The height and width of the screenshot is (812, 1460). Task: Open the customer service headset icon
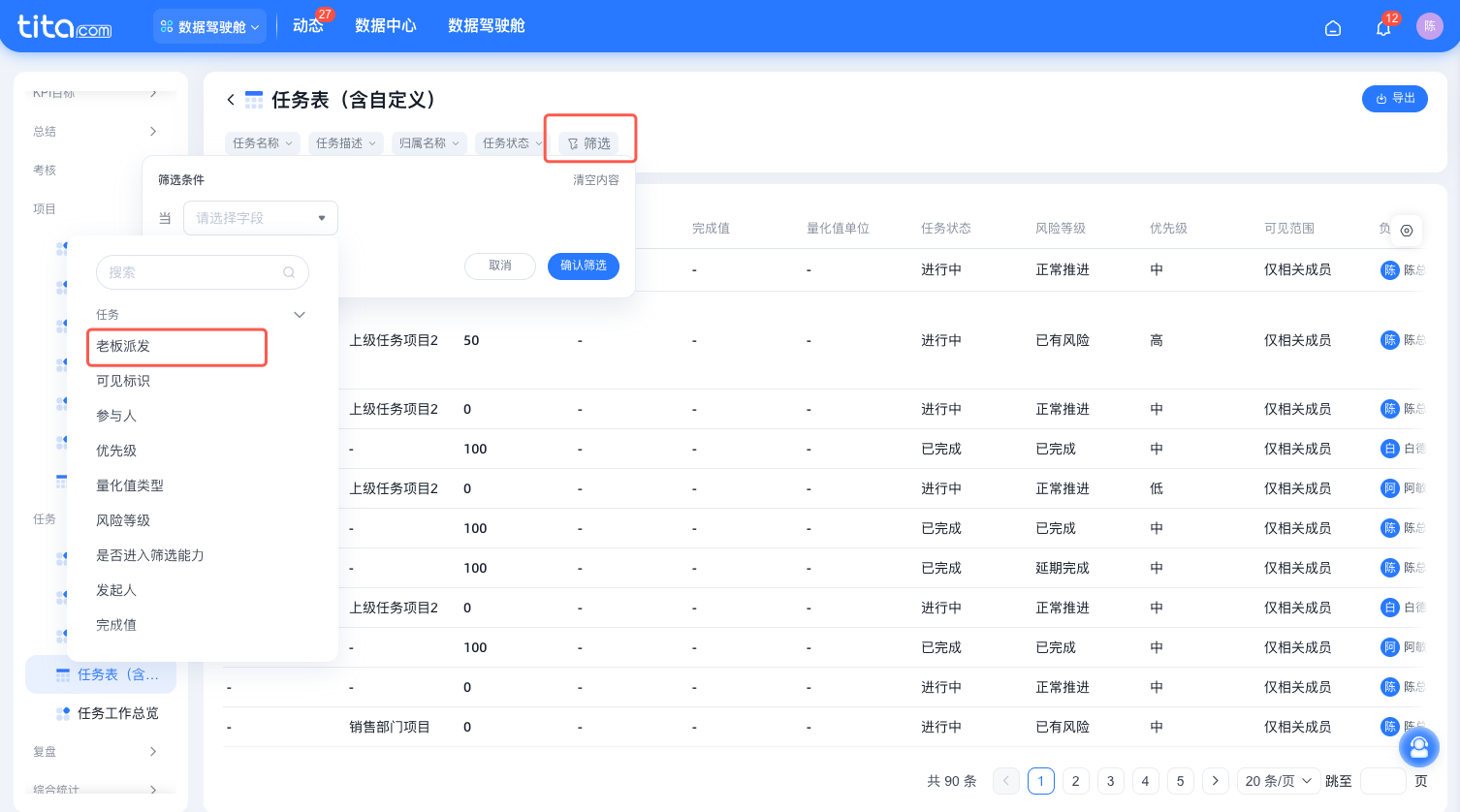tap(1419, 747)
